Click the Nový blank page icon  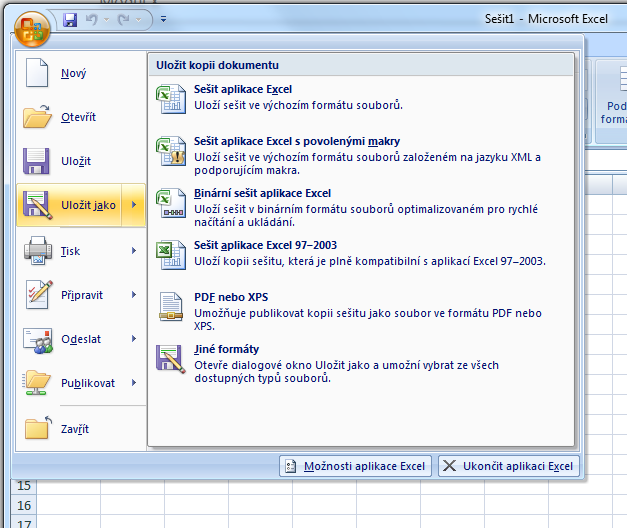[x=37, y=73]
